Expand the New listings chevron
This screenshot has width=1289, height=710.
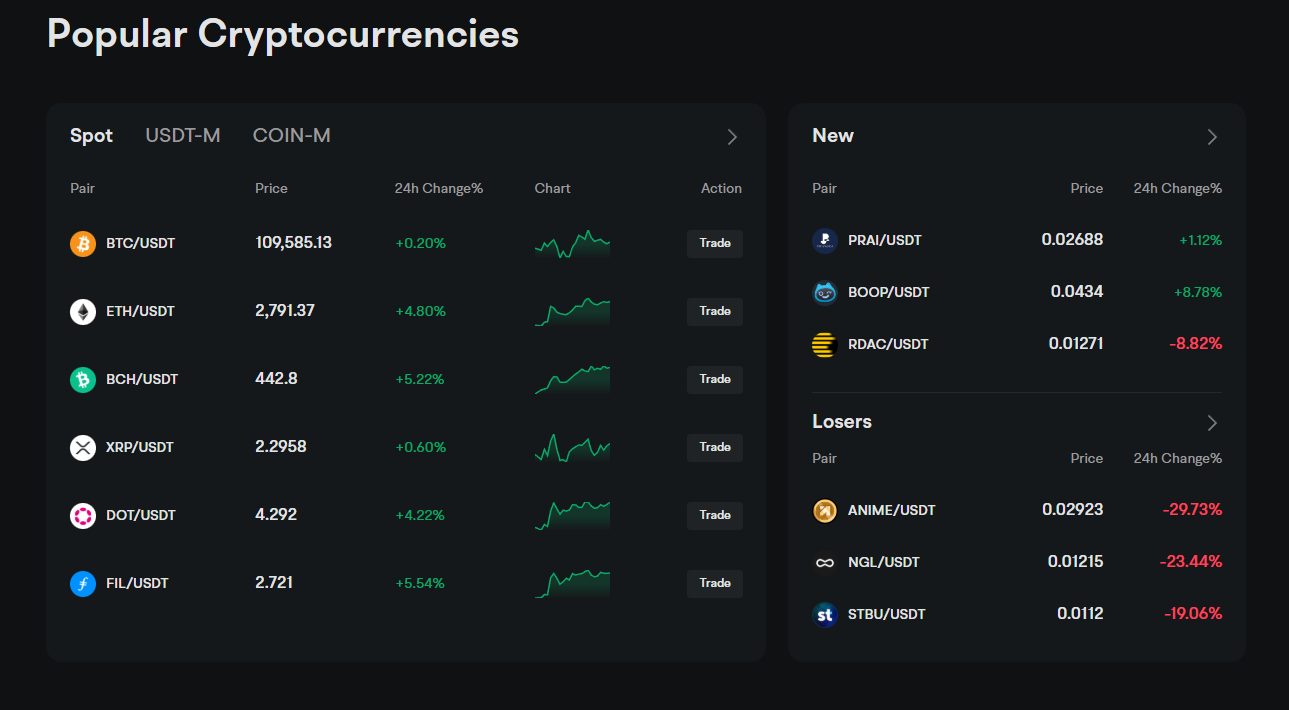[x=1212, y=137]
